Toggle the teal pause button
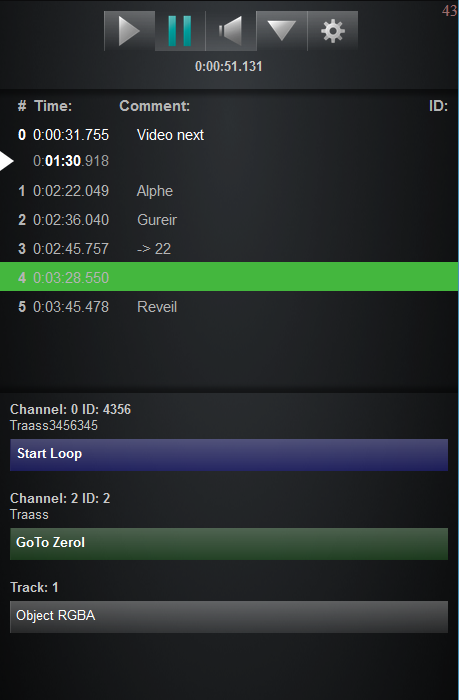This screenshot has width=459, height=700. click(180, 31)
